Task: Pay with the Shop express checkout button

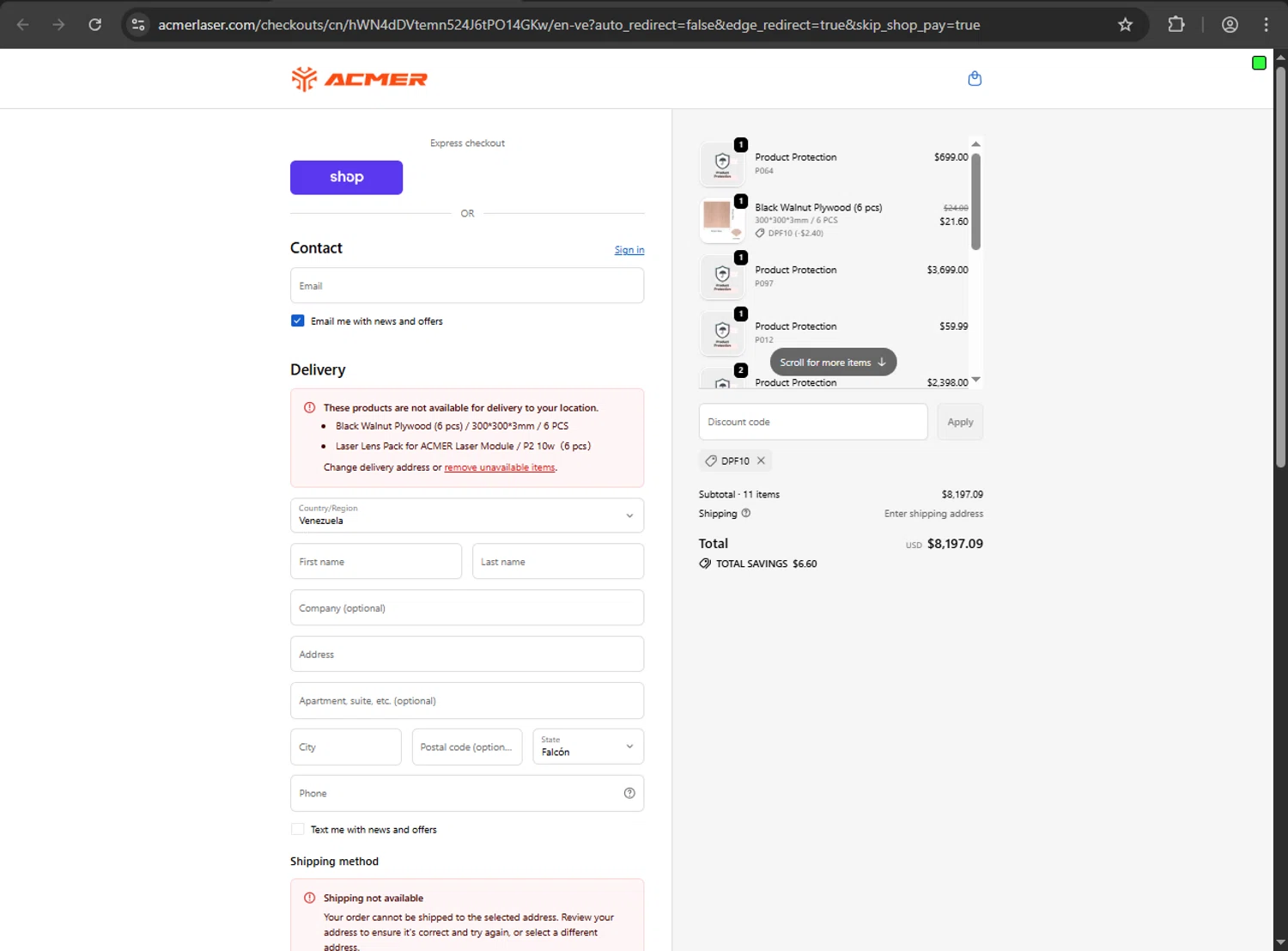Action: click(346, 177)
